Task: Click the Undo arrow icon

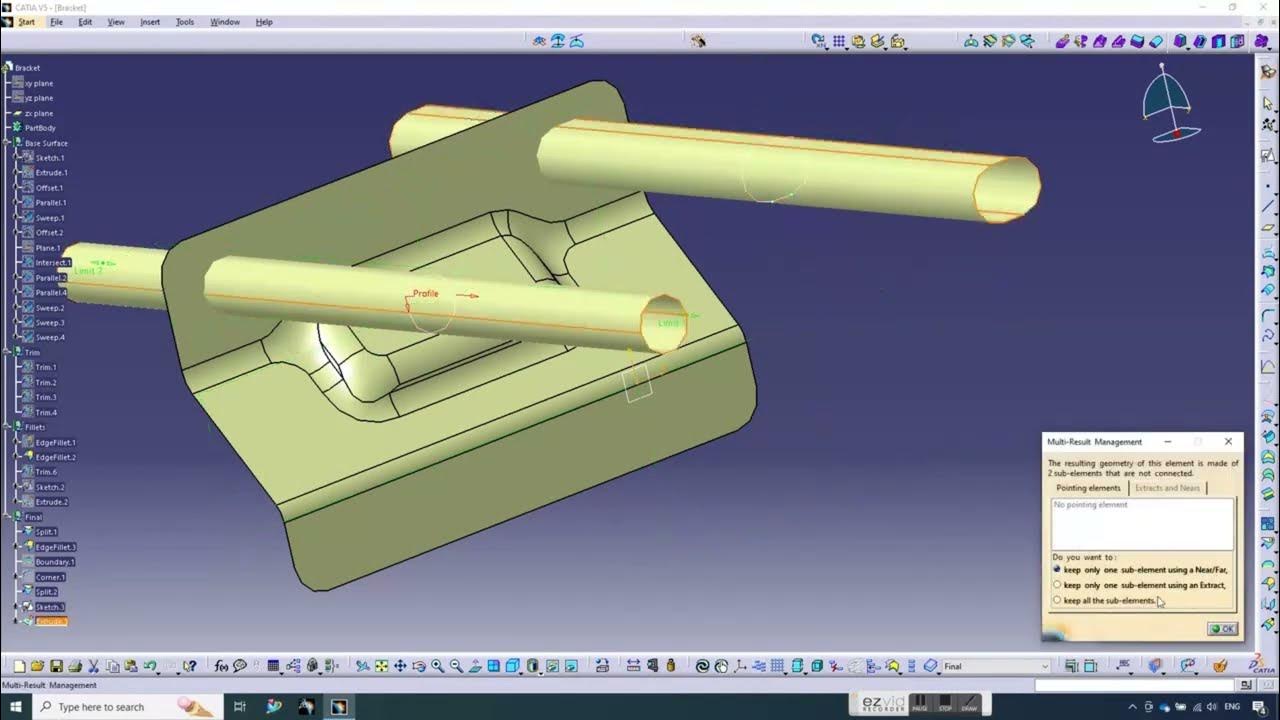Action: pos(149,666)
